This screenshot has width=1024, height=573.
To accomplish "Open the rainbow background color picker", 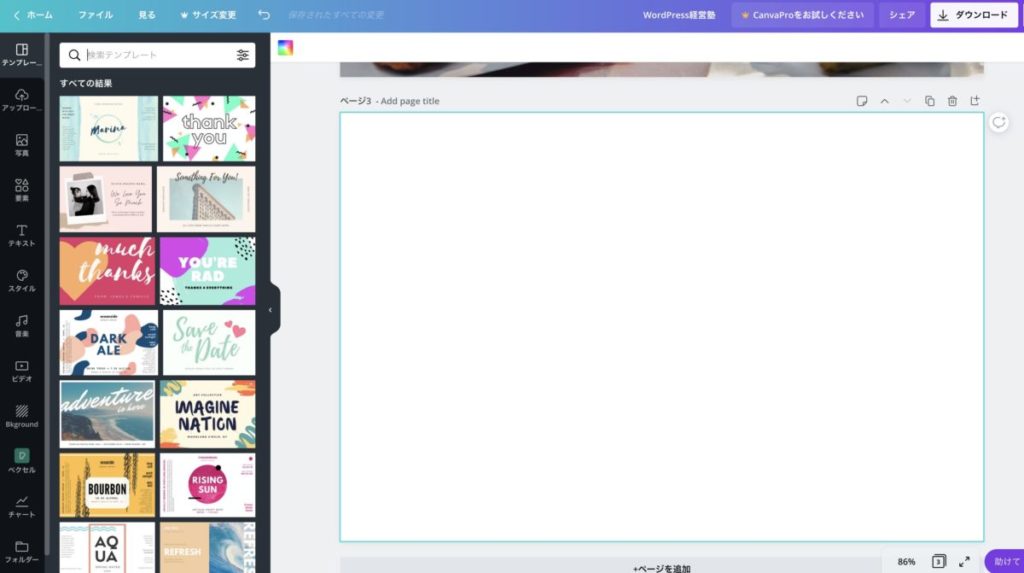I will (286, 48).
